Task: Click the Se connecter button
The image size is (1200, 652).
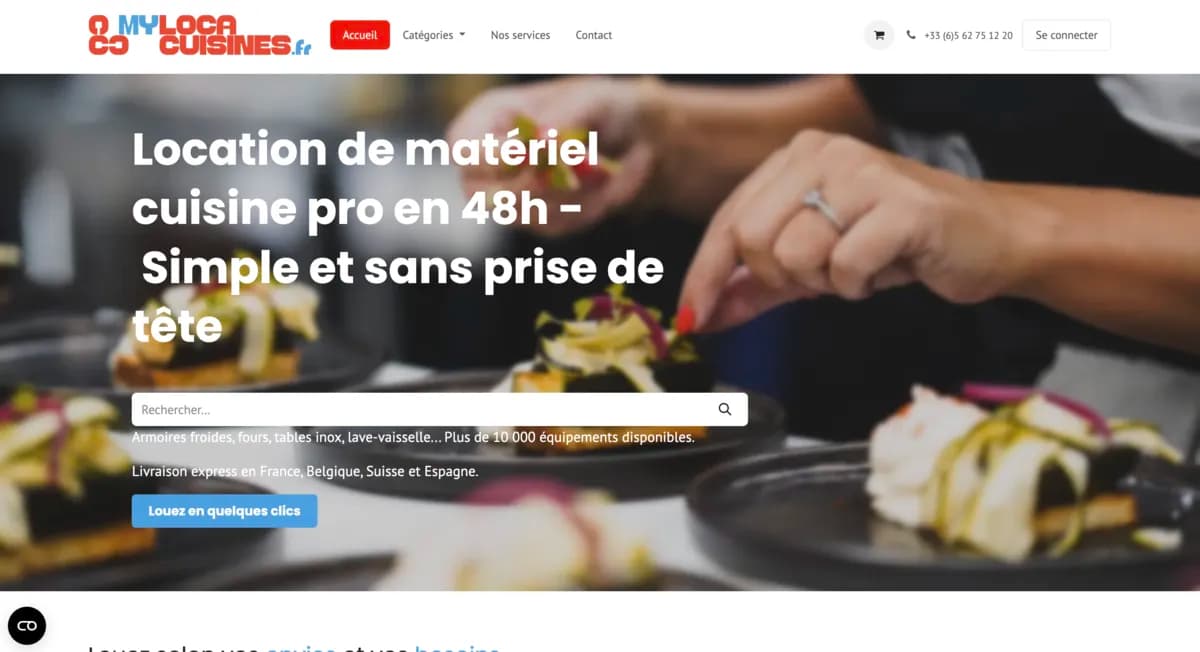Action: pyautogui.click(x=1066, y=35)
